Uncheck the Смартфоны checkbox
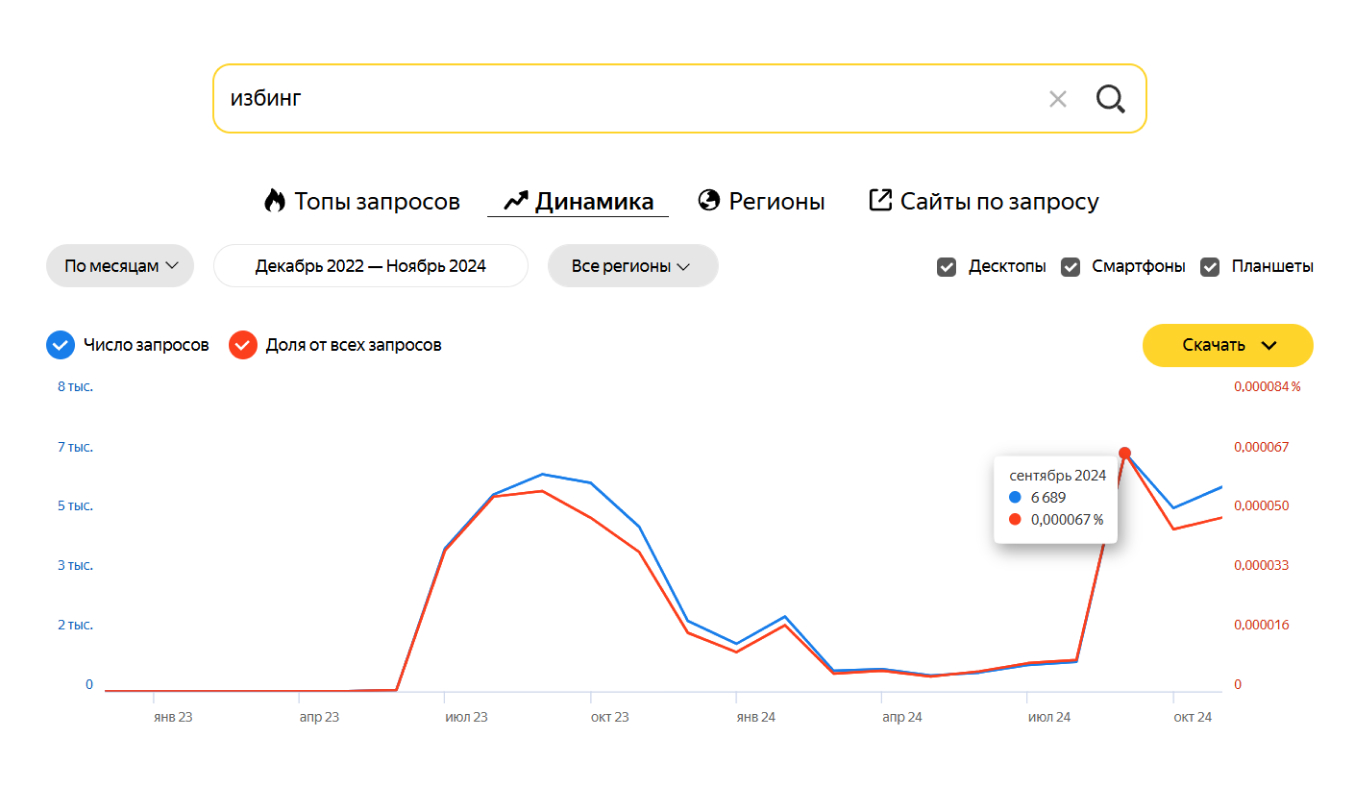 click(x=1070, y=267)
